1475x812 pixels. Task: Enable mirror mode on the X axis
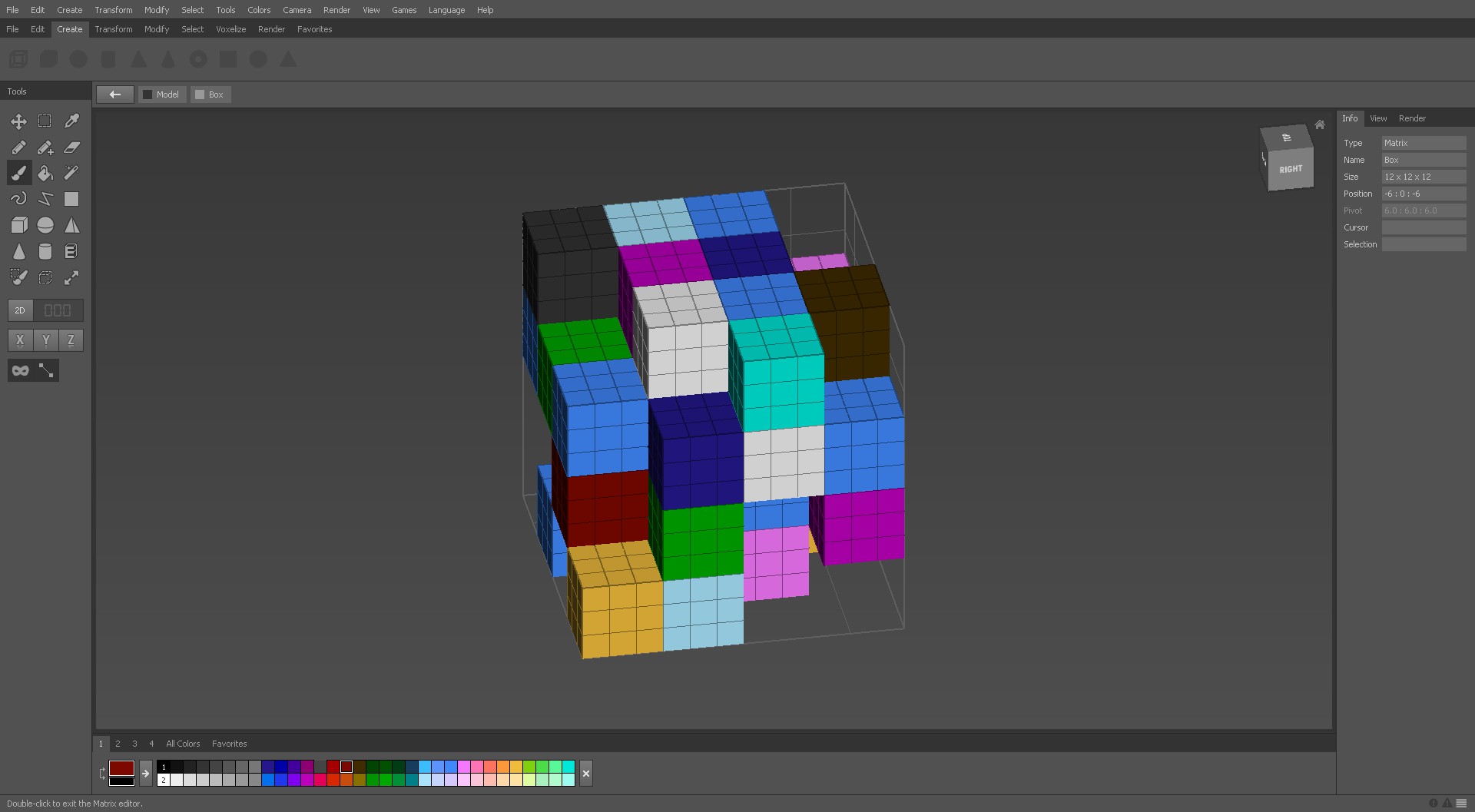[x=20, y=340]
